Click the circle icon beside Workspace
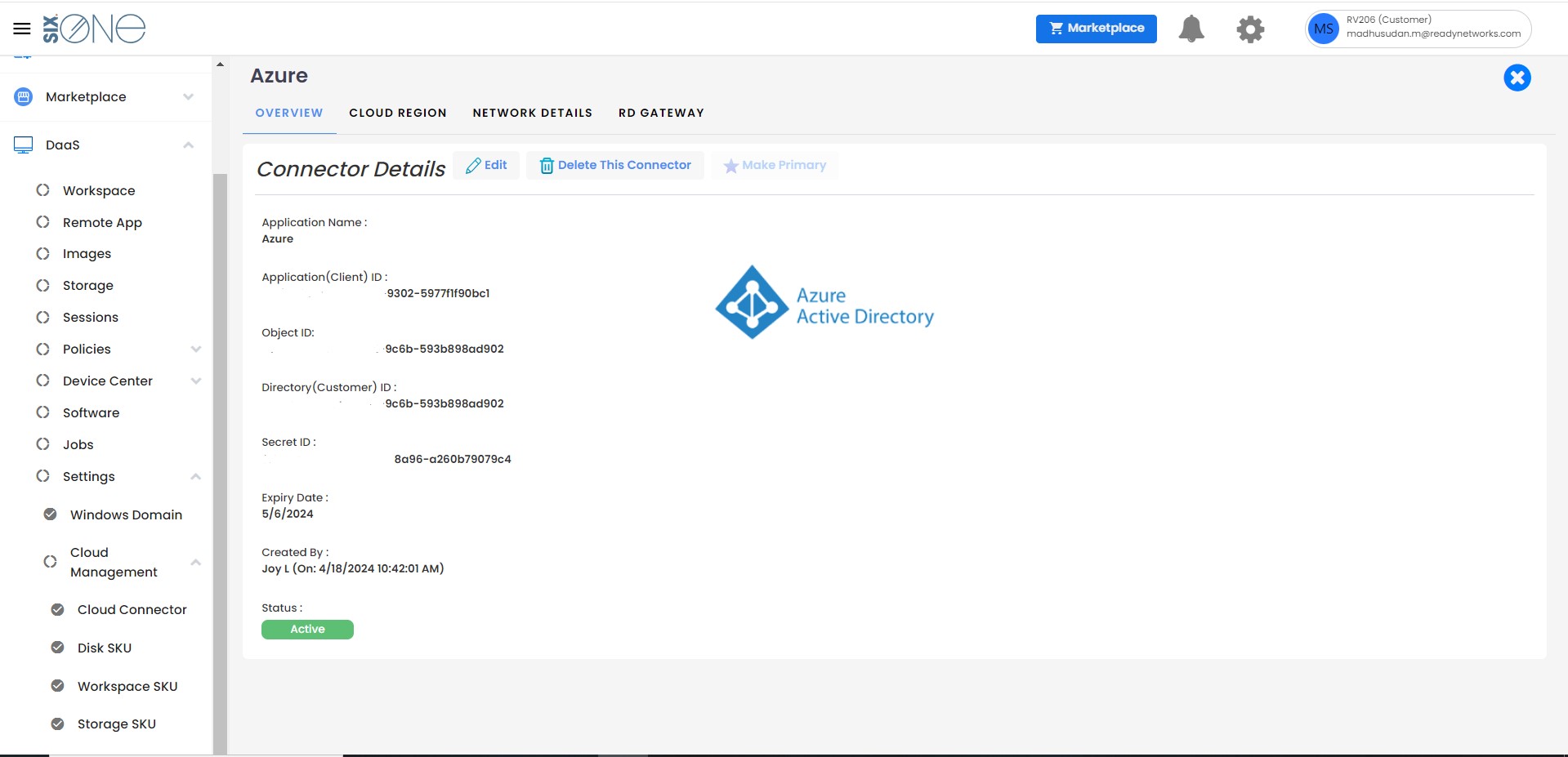Image resolution: width=1568 pixels, height=757 pixels. (x=43, y=189)
